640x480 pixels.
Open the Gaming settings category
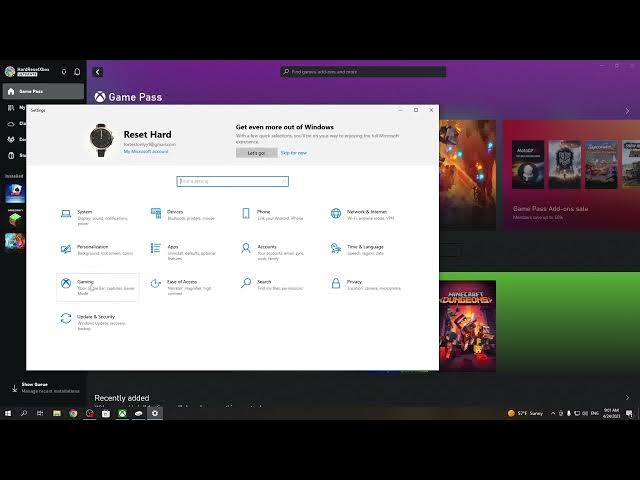point(97,287)
